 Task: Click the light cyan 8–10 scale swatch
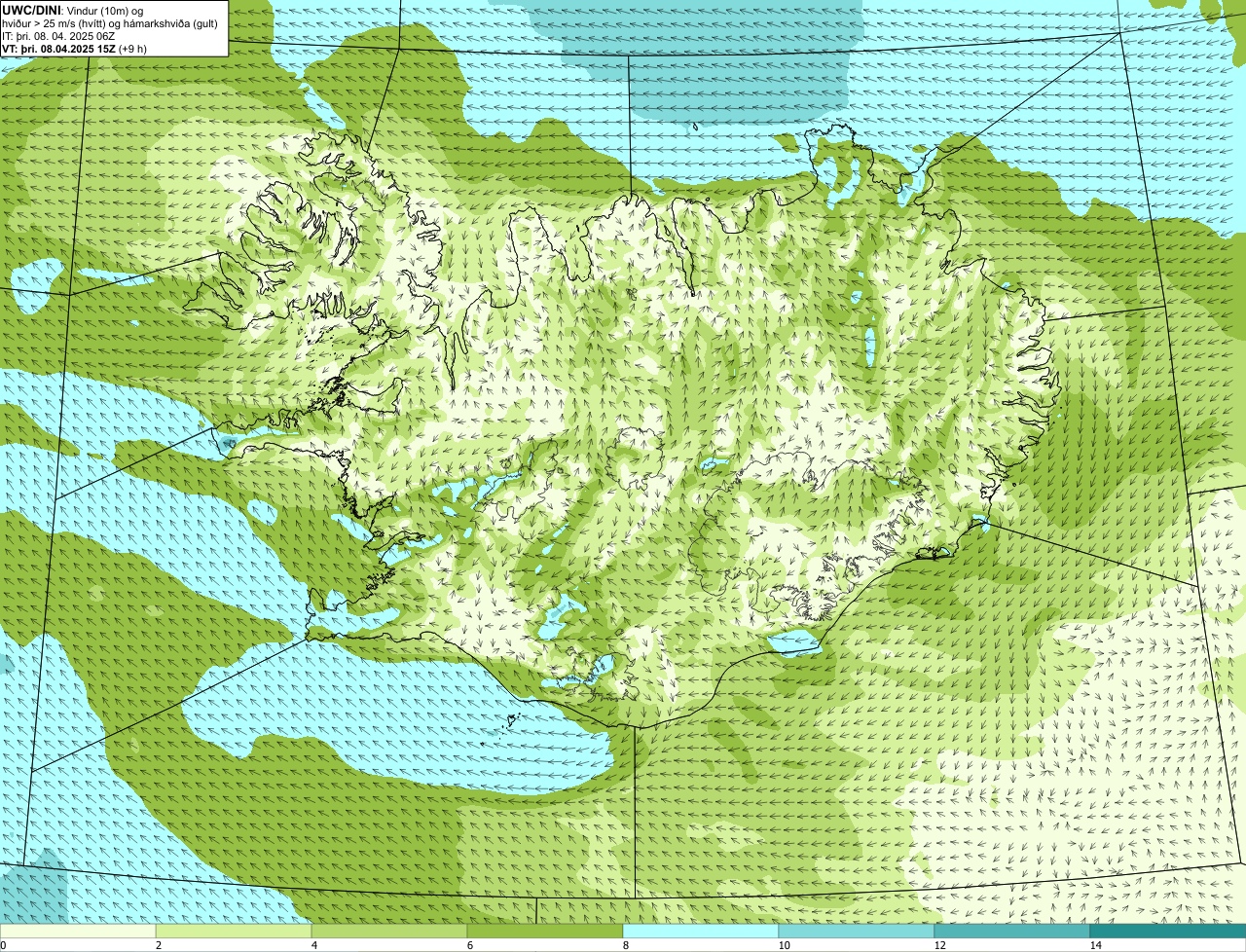click(701, 931)
